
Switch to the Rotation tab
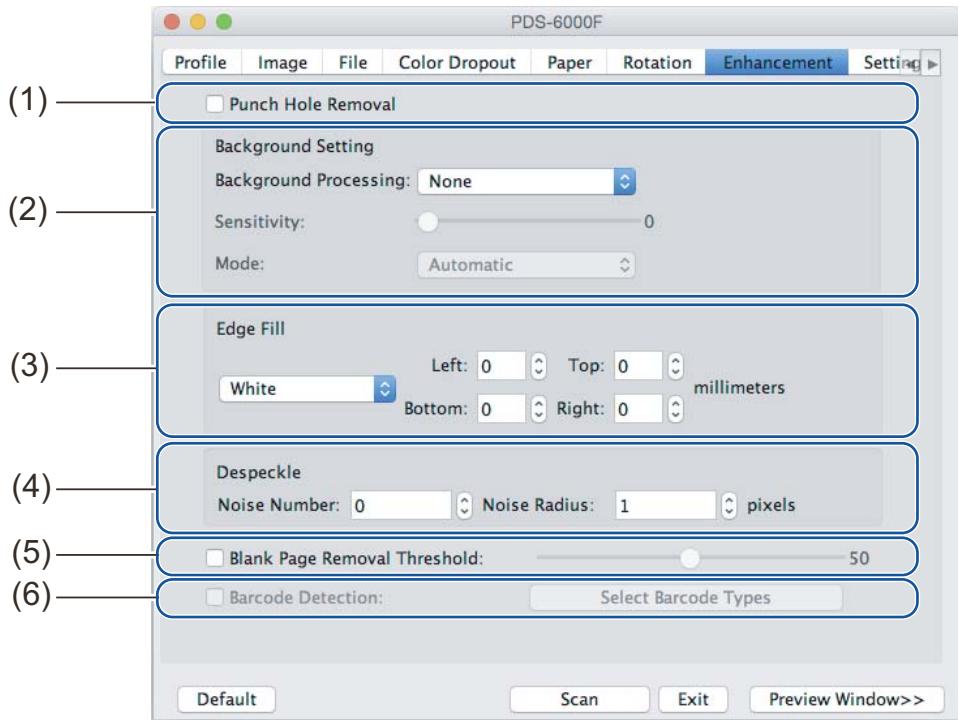coord(657,62)
